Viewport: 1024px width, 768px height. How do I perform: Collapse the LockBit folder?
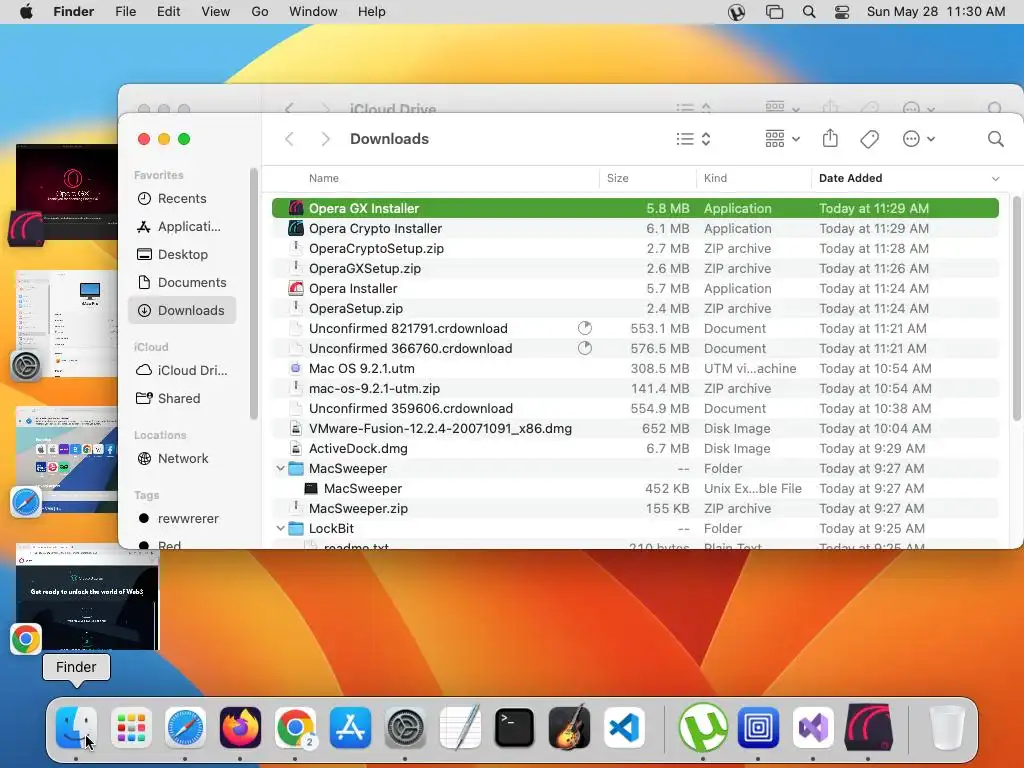point(280,528)
